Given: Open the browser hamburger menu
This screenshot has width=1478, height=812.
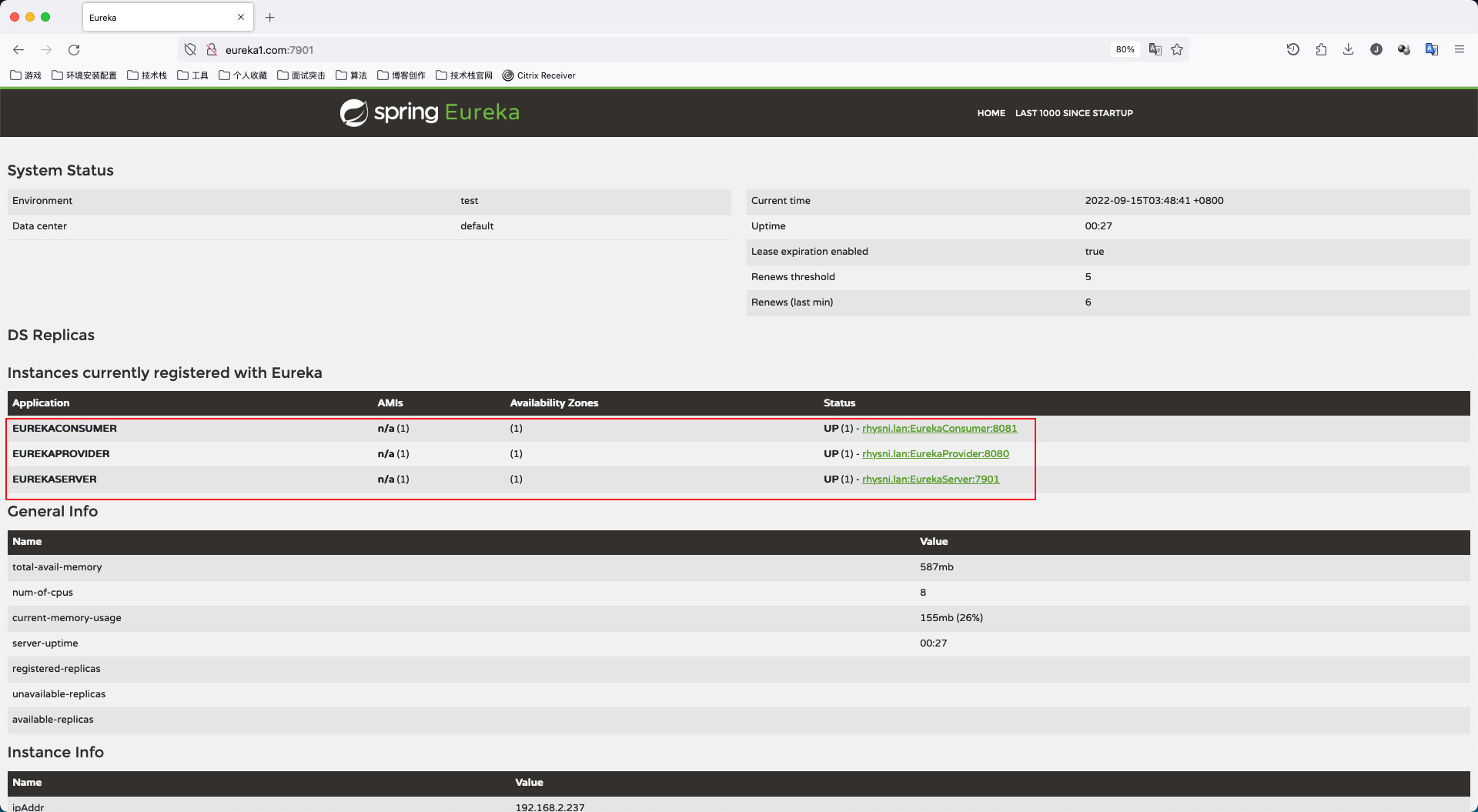Looking at the screenshot, I should 1460,49.
